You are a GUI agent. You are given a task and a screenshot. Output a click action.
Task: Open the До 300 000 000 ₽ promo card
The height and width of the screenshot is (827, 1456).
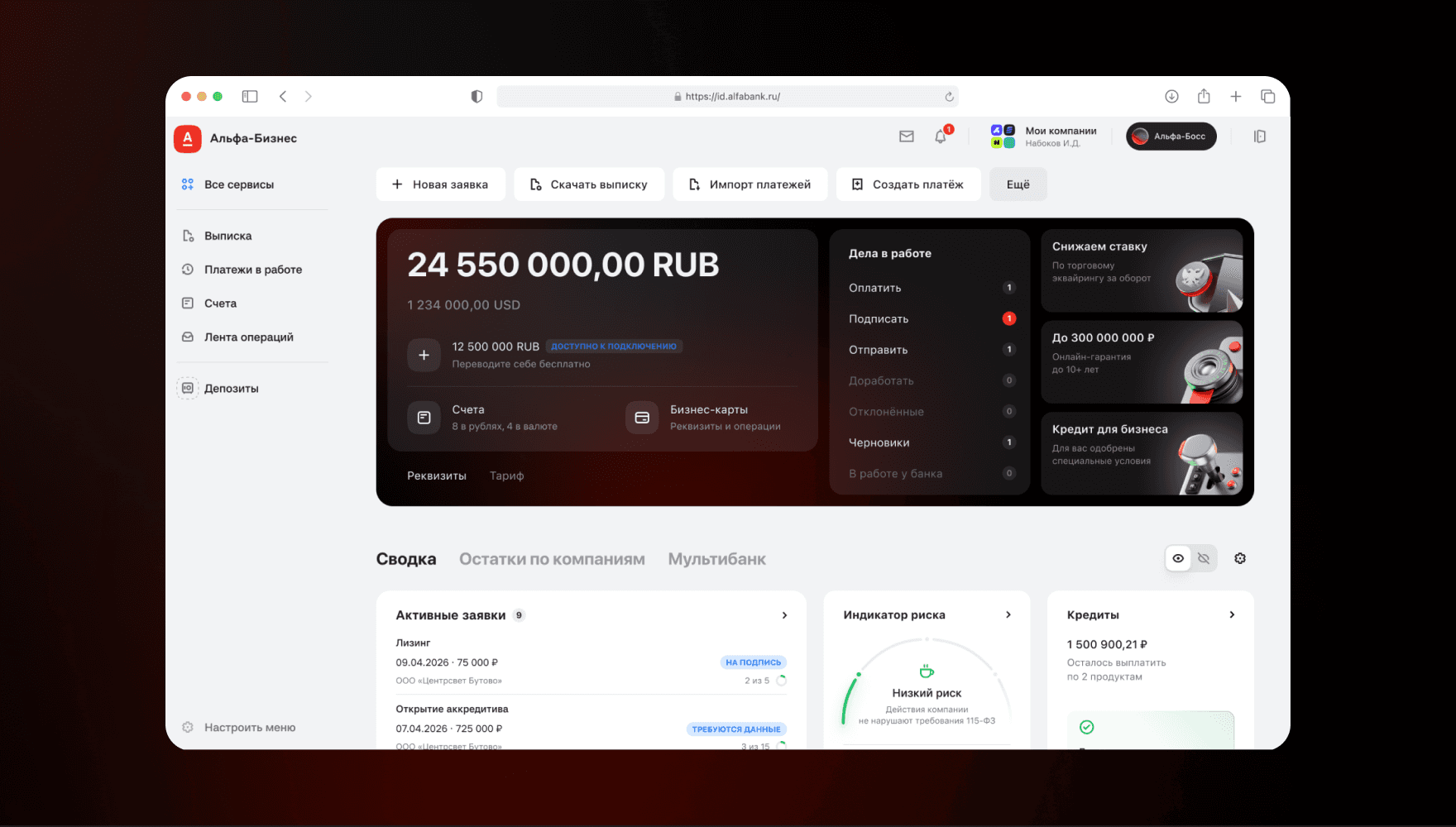(x=1142, y=362)
